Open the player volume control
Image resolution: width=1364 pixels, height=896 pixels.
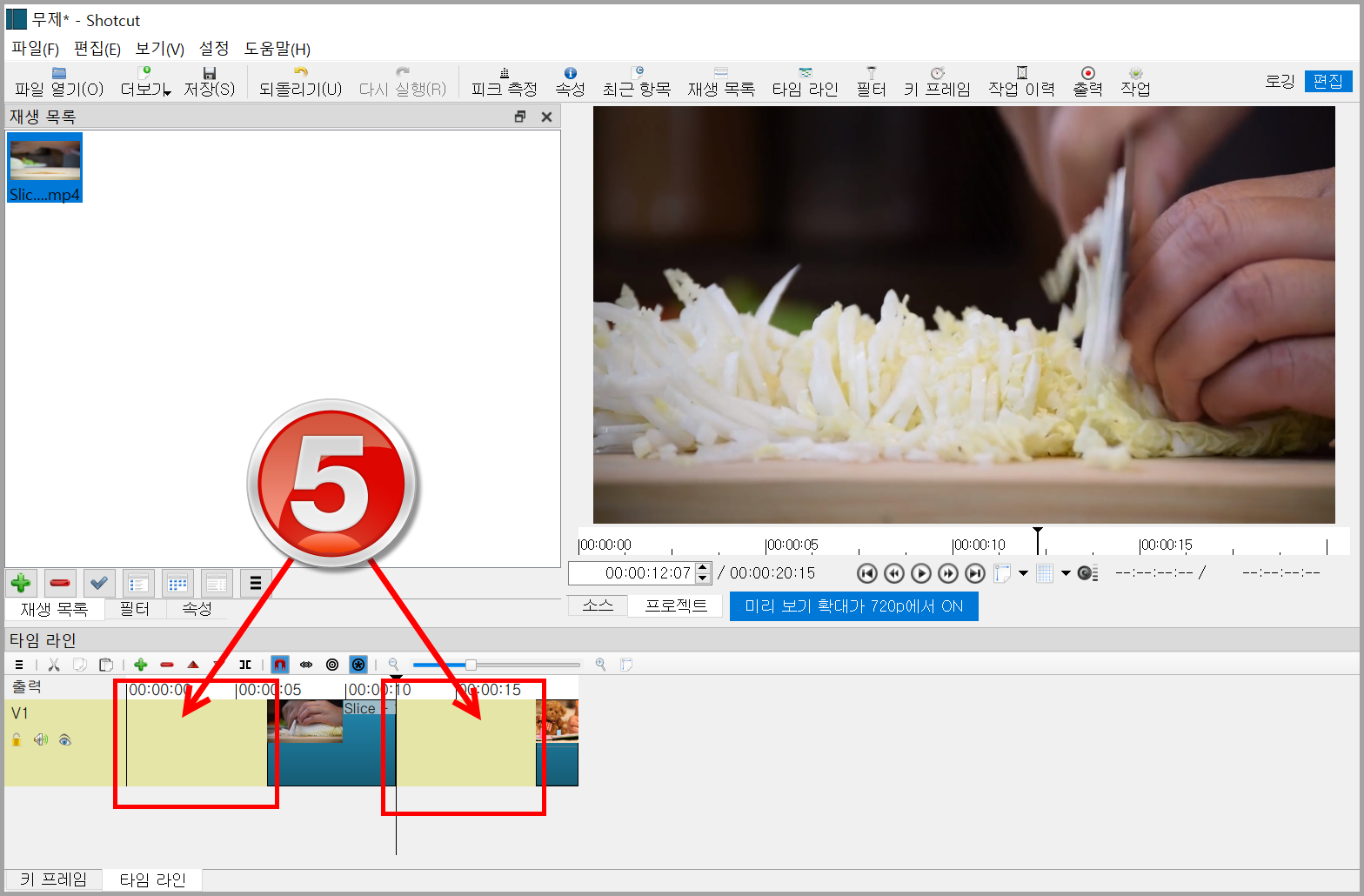point(1087,573)
